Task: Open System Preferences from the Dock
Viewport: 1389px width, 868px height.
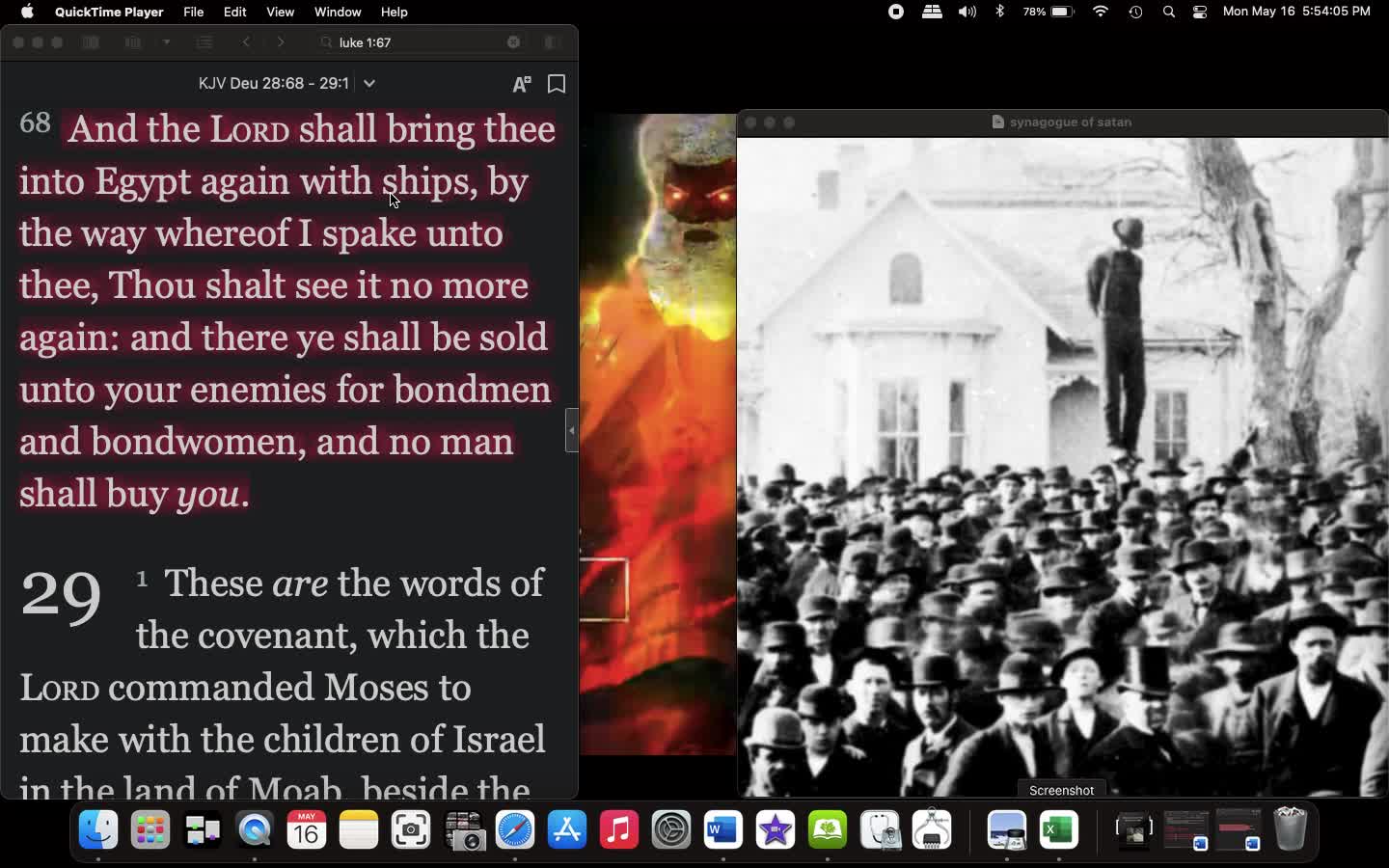Action: pos(671,829)
